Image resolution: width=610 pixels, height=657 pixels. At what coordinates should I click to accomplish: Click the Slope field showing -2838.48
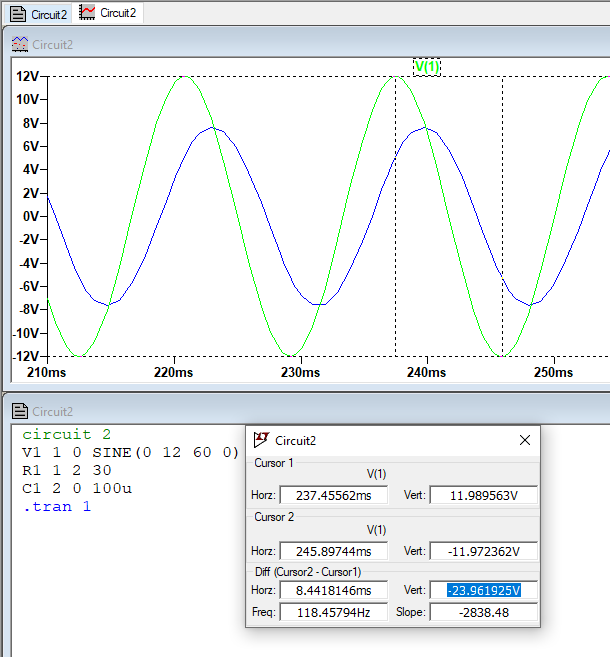pyautogui.click(x=483, y=611)
